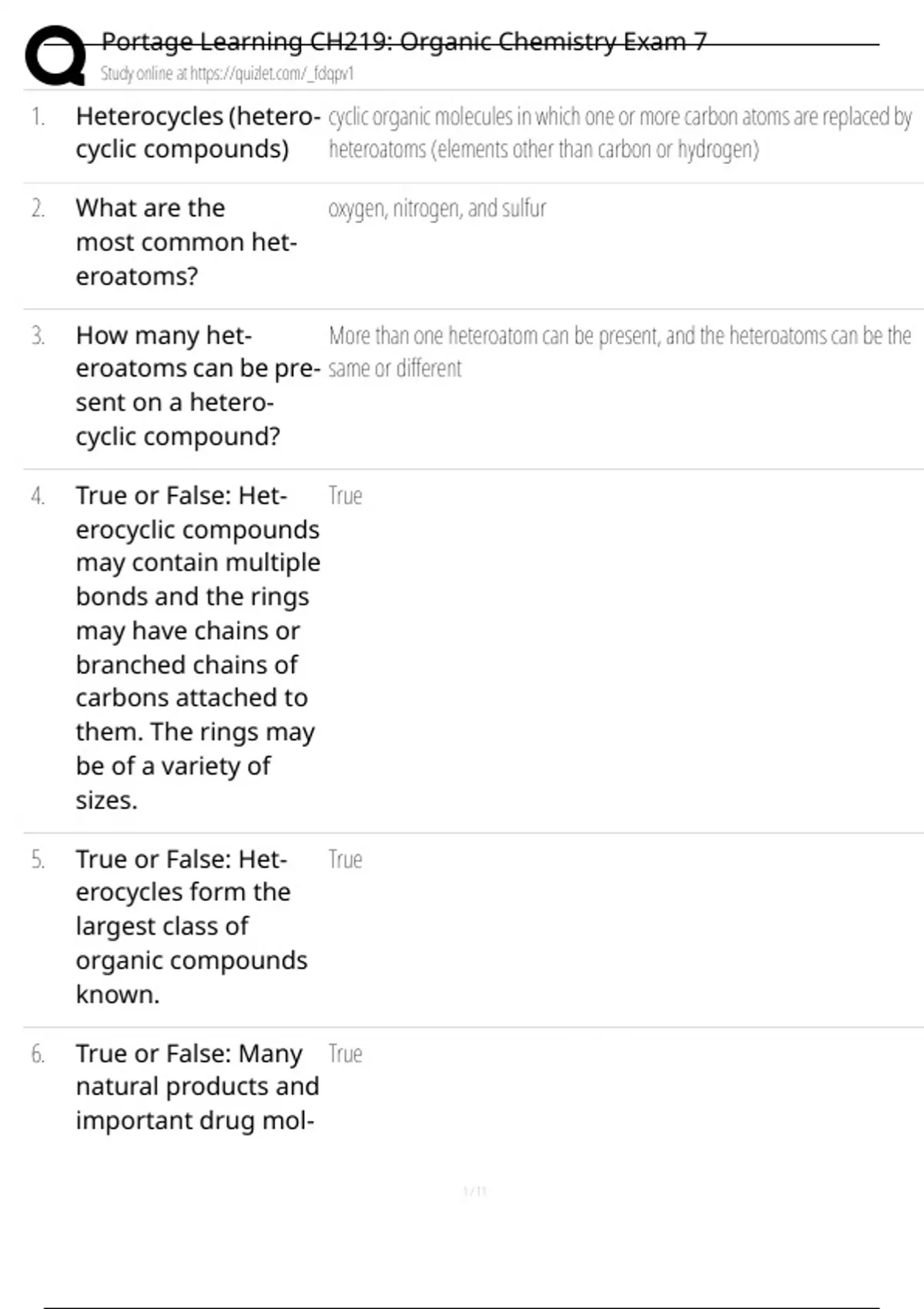The height and width of the screenshot is (1309, 924).
Task: Click the item number 4 marker
Action: point(38,496)
